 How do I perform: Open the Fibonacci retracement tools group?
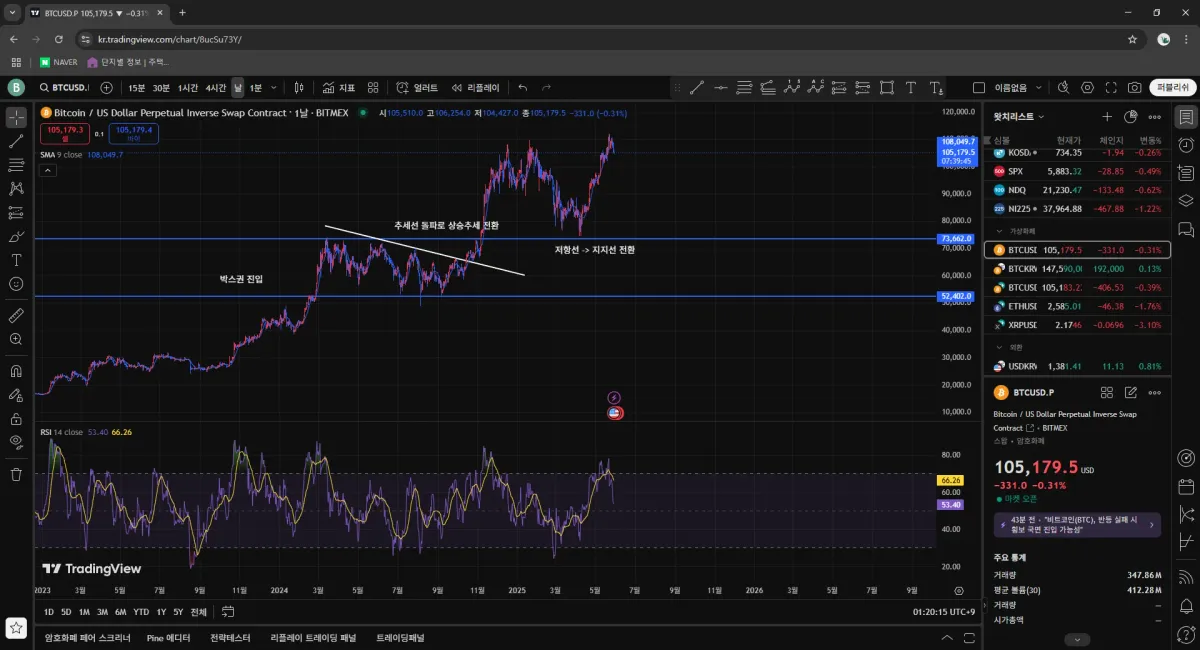16,165
